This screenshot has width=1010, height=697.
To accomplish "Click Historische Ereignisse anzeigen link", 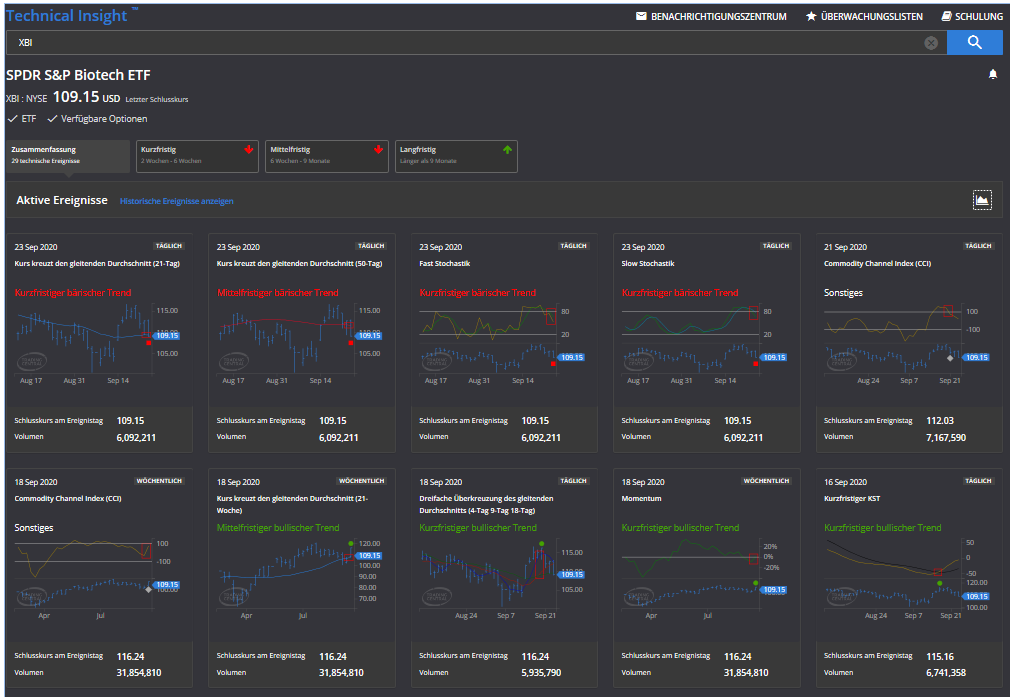I will (x=176, y=201).
